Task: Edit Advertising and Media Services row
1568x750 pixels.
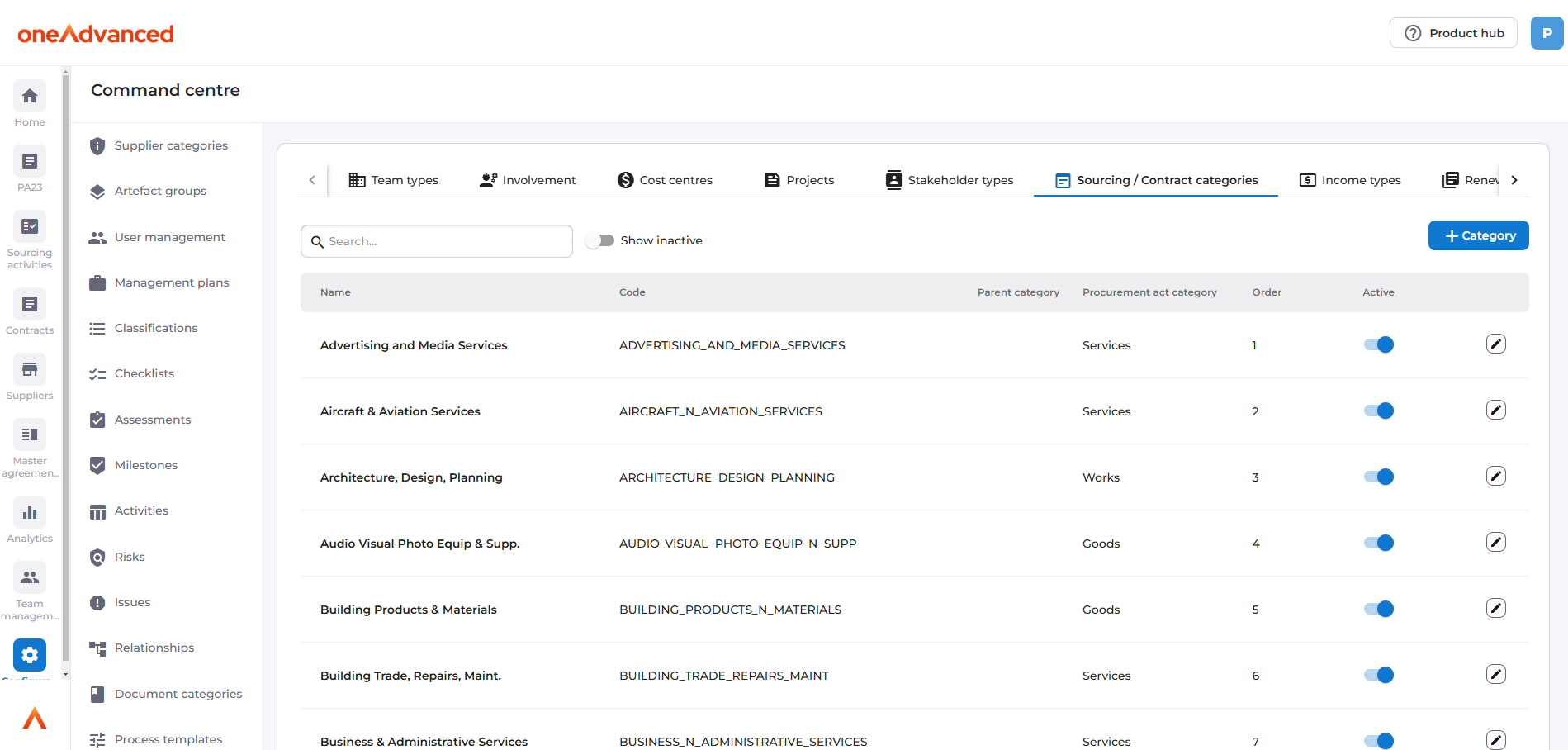Action: point(1495,344)
